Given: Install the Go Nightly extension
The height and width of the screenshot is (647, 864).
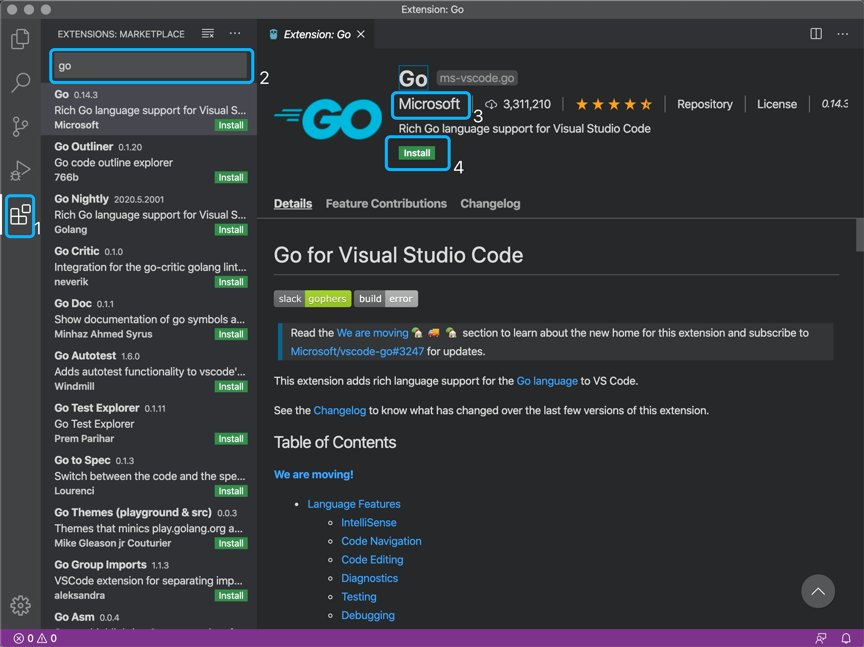Looking at the screenshot, I should (x=231, y=230).
